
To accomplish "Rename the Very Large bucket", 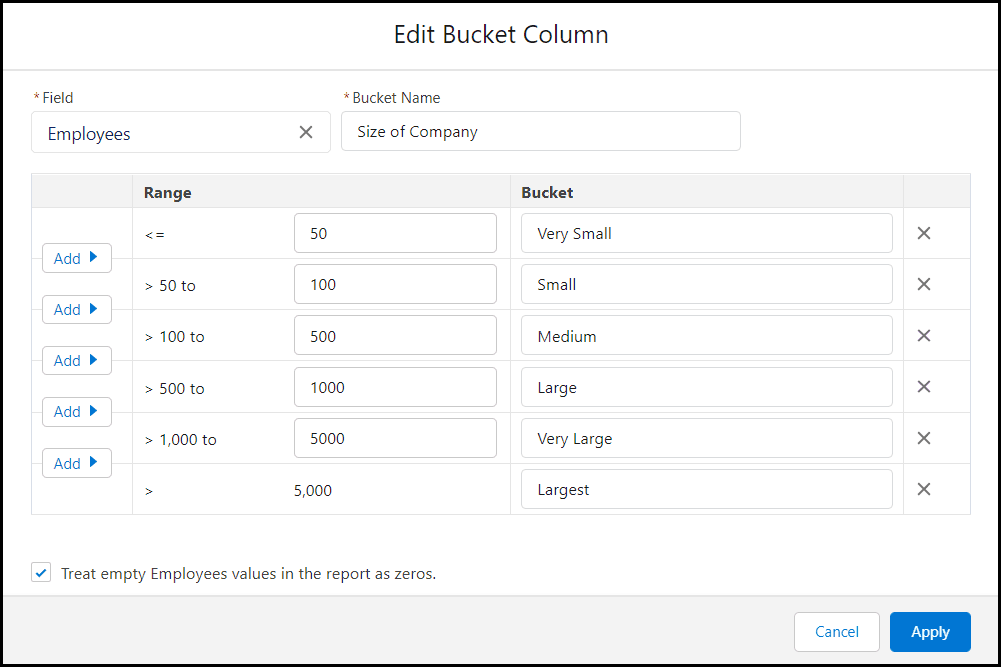I will point(707,438).
